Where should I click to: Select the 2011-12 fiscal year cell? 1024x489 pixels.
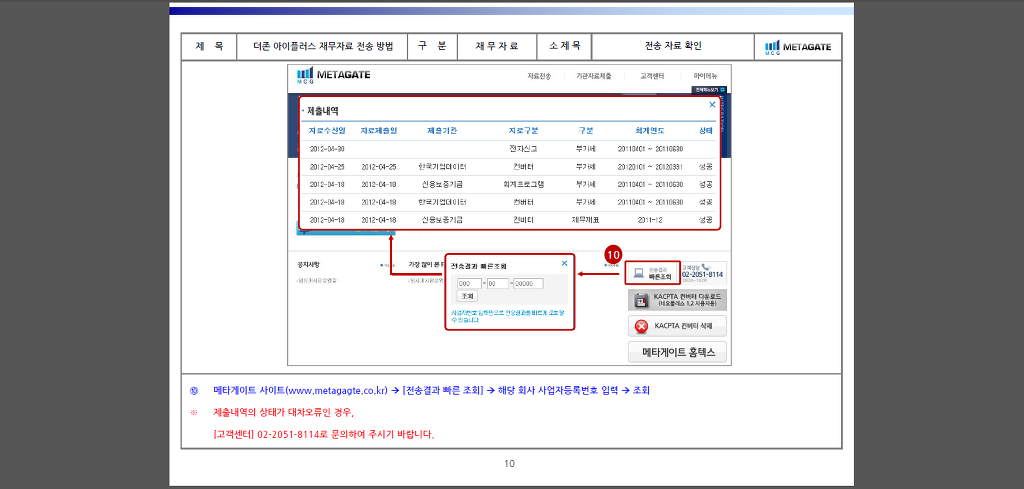(x=650, y=220)
